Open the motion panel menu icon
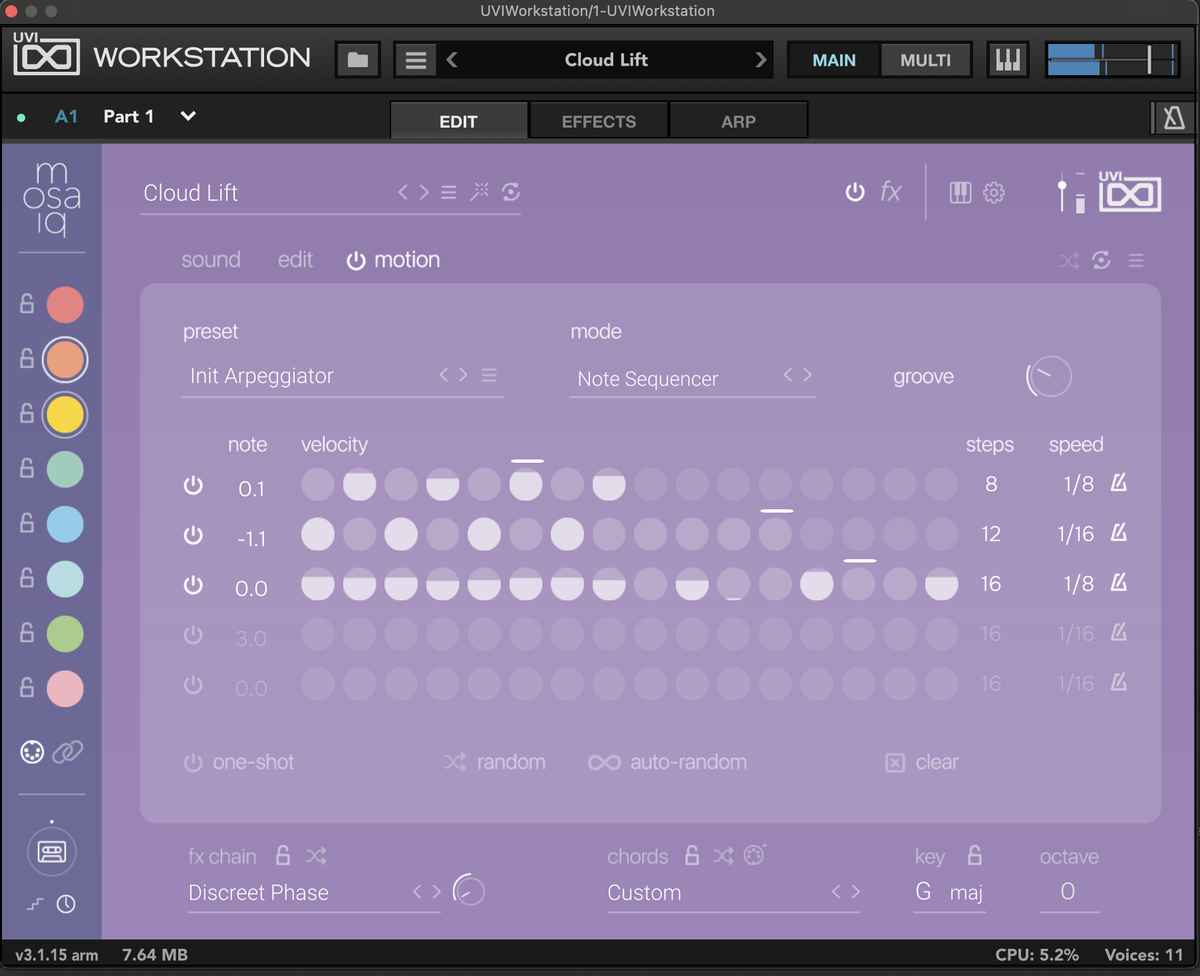The width and height of the screenshot is (1200, 976). pyautogui.click(x=1136, y=261)
